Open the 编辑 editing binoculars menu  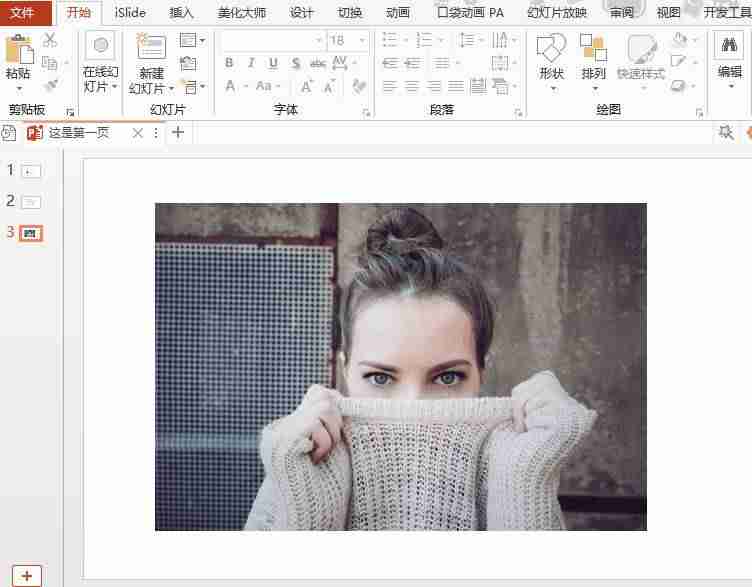tap(729, 60)
